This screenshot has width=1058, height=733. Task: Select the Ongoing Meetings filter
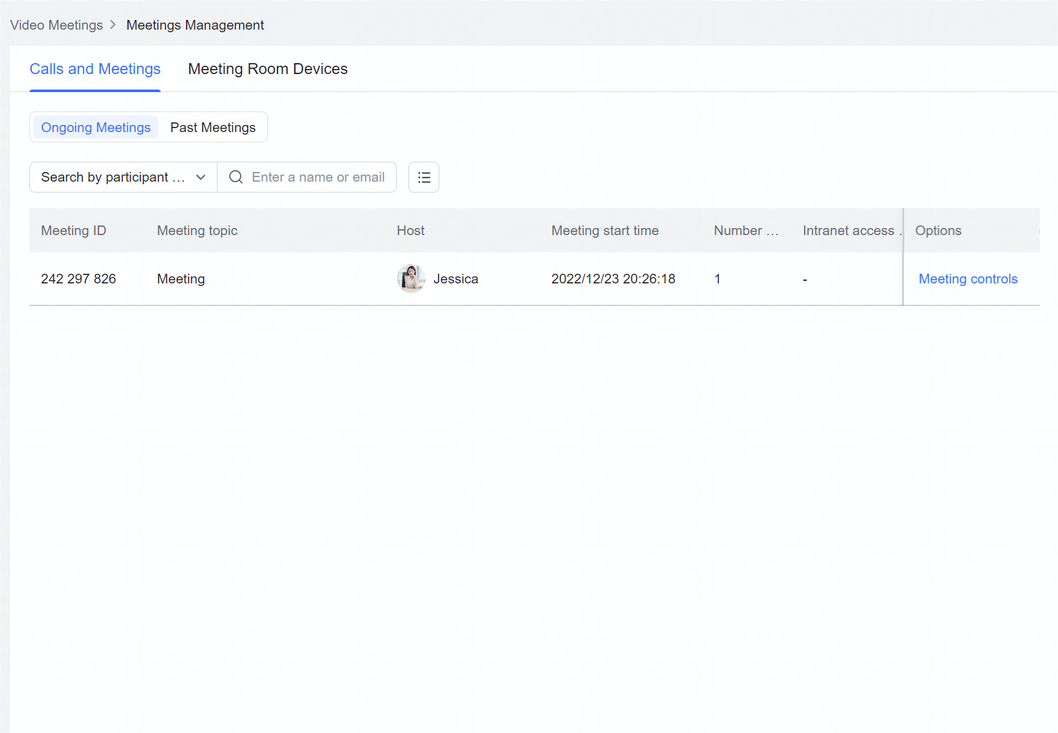tap(96, 127)
